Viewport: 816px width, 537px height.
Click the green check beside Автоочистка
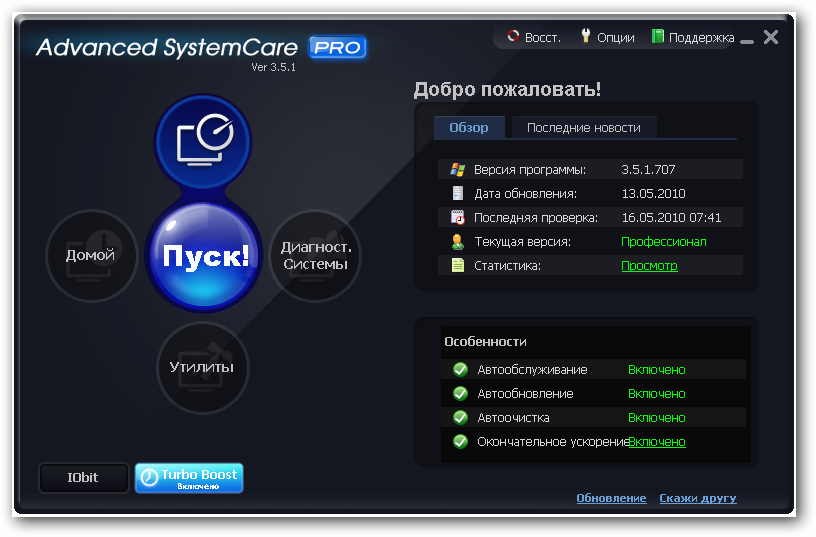[x=460, y=417]
